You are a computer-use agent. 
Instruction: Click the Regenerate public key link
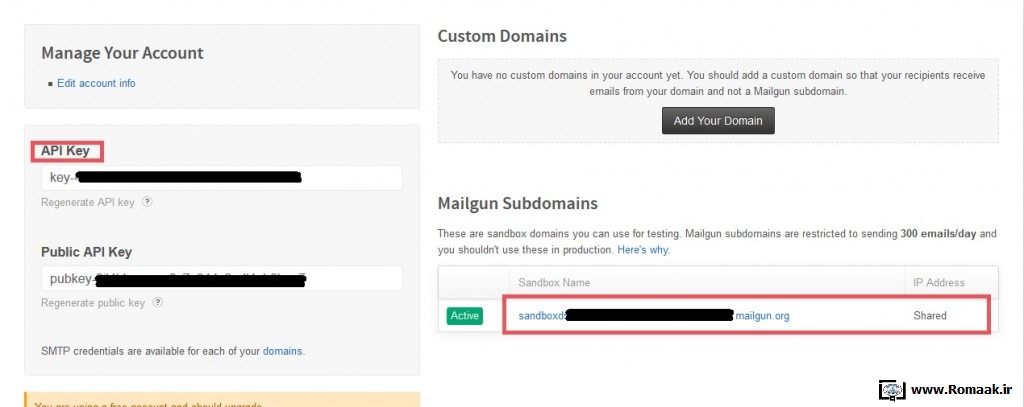point(93,303)
